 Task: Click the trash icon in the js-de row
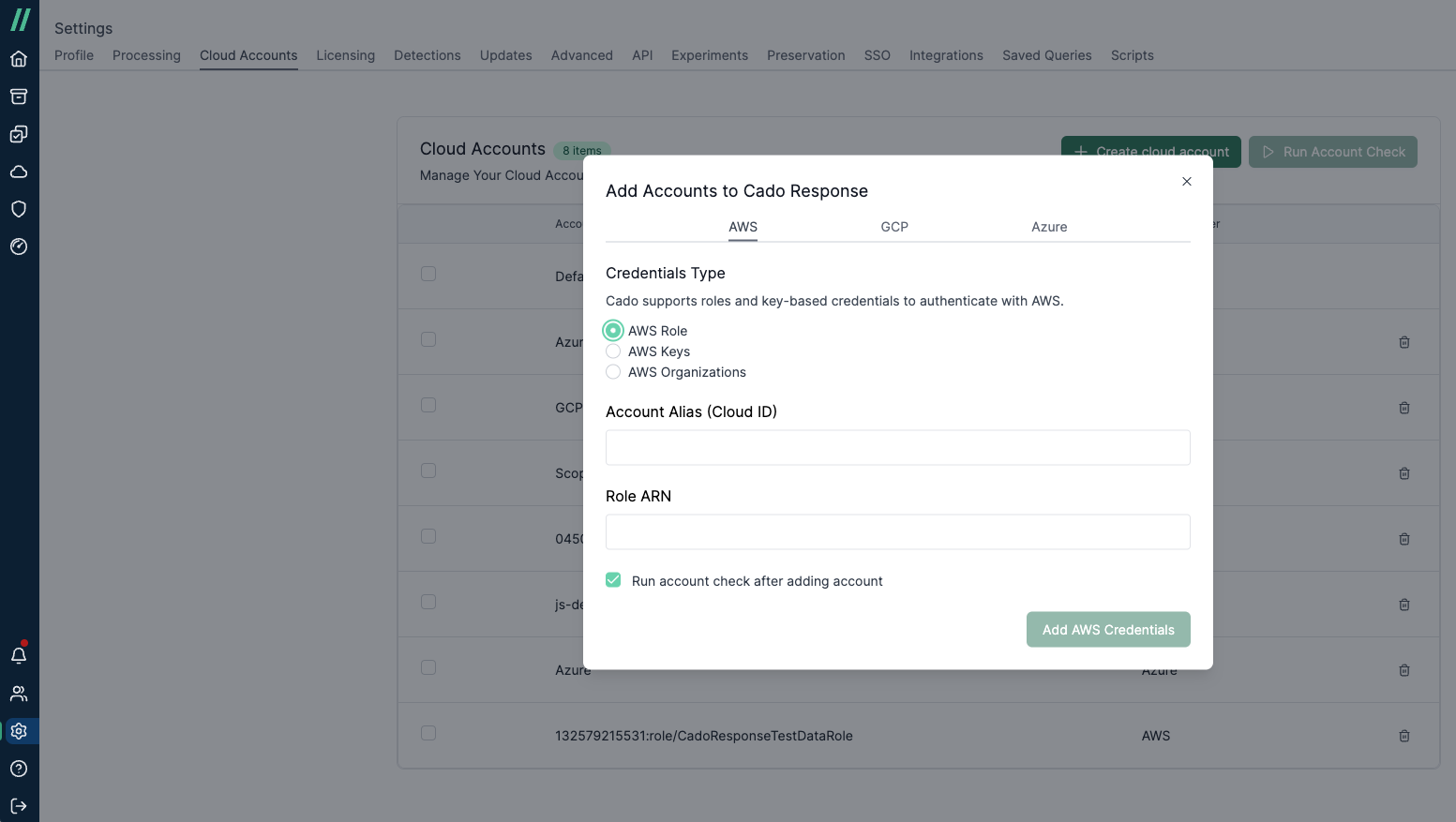click(x=1404, y=605)
